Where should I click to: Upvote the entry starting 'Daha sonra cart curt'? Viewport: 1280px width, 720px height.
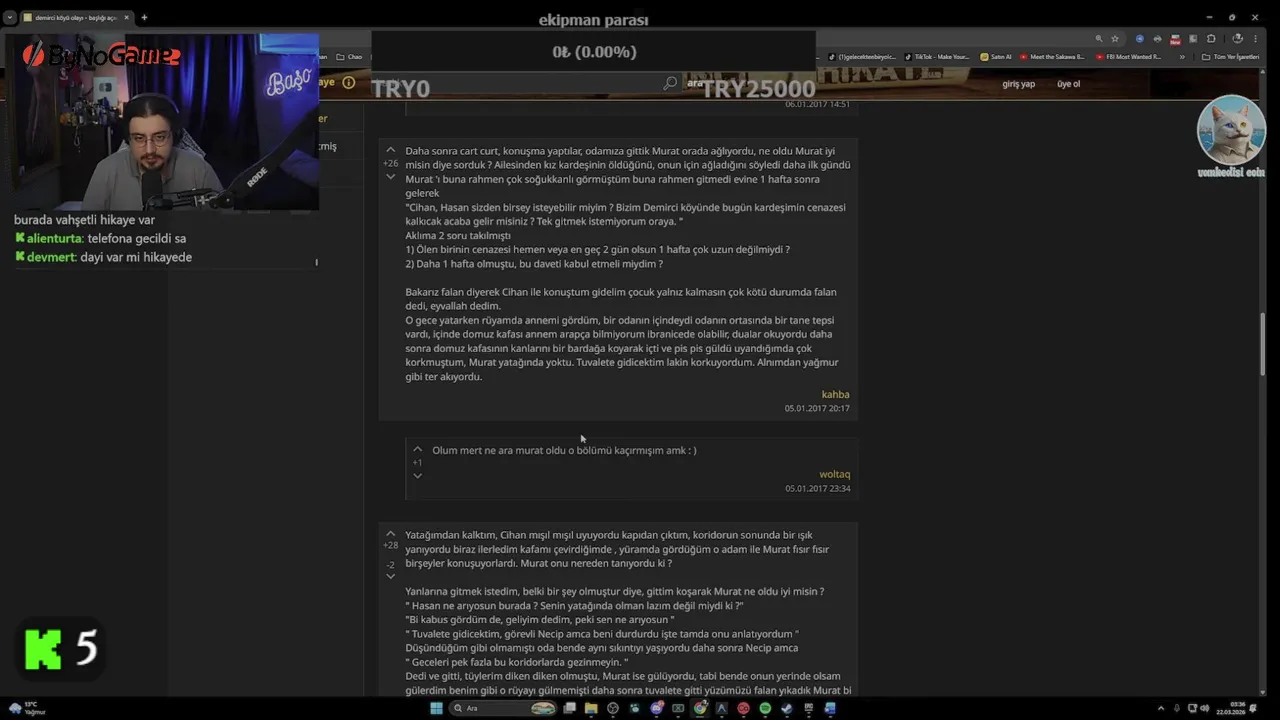[390, 150]
